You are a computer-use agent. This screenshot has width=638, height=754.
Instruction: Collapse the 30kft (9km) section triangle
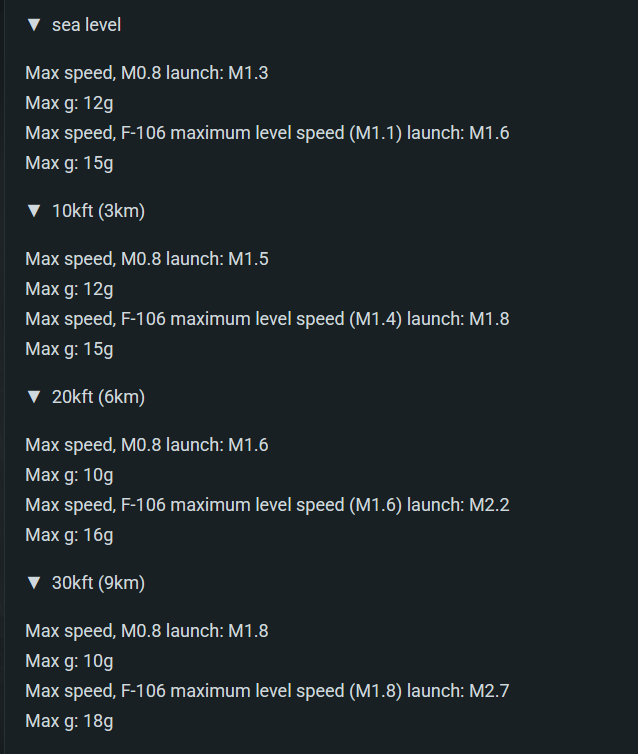(x=34, y=583)
